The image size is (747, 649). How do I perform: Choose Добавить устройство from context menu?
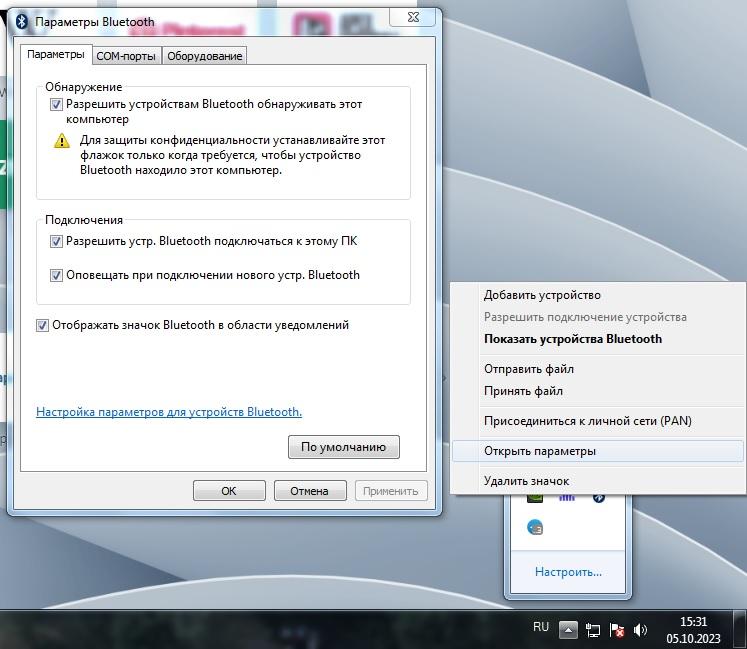(598, 295)
